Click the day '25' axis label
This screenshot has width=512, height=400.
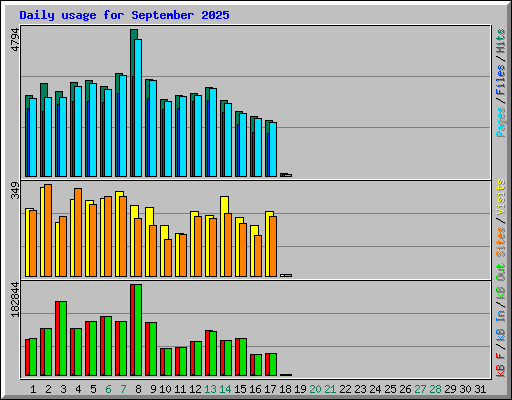coord(390,389)
